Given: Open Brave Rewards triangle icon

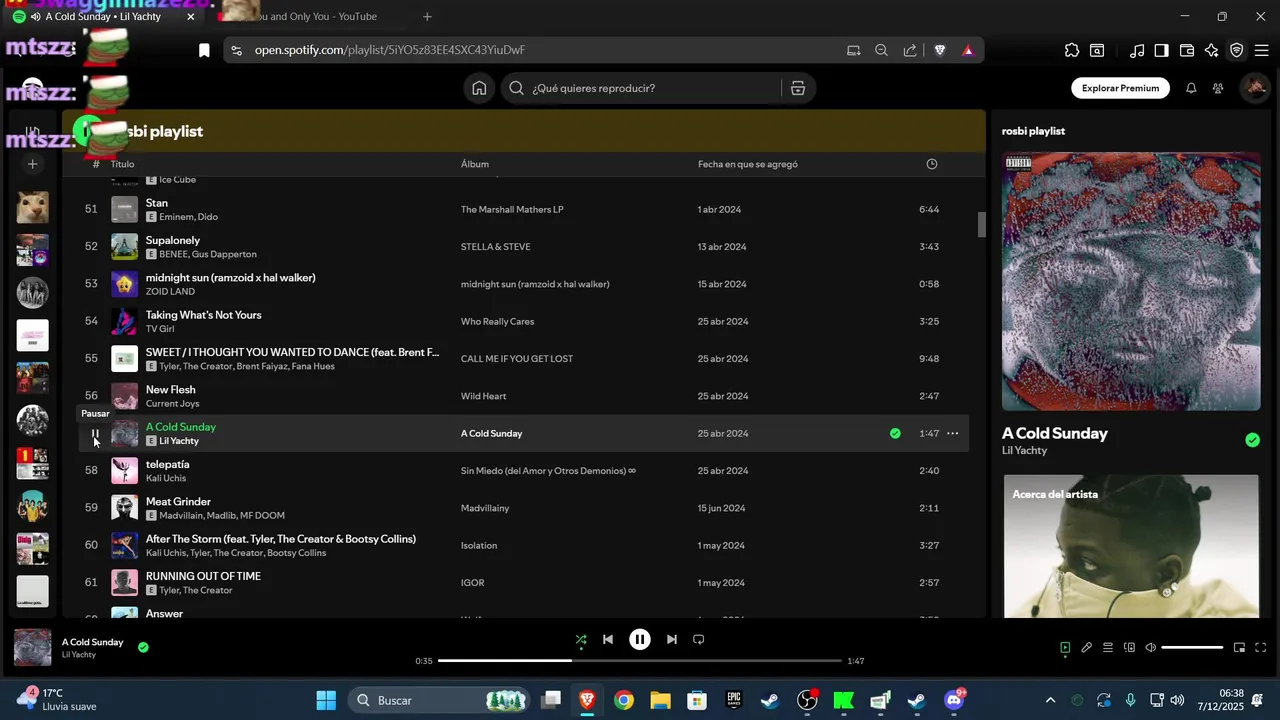Looking at the screenshot, I should pyautogui.click(x=968, y=50).
